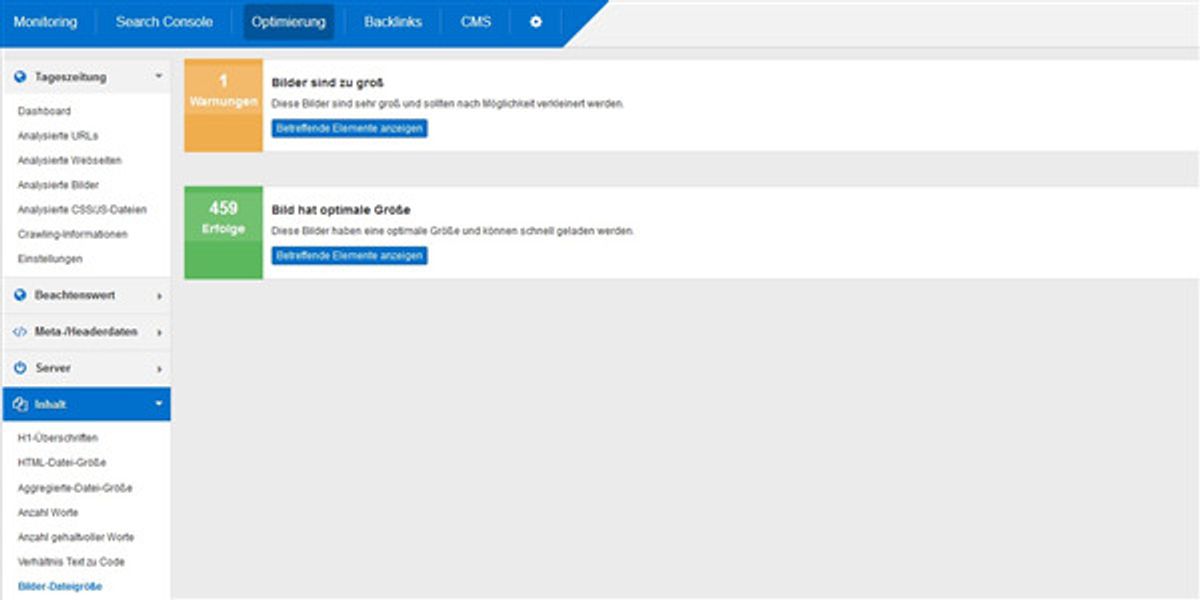The image size is (1200, 600).
Task: Show affected elements for 'Bild hat optimale Größe'
Action: point(350,256)
